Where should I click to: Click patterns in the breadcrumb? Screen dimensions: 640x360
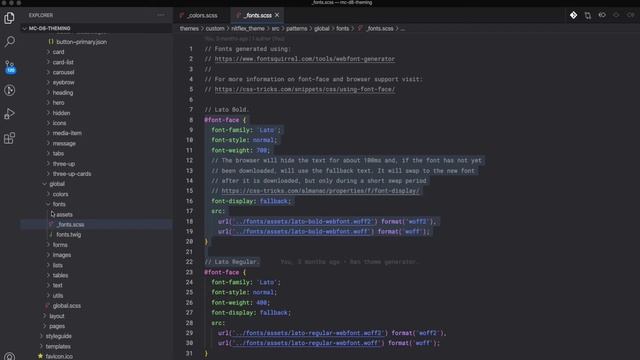coord(296,29)
